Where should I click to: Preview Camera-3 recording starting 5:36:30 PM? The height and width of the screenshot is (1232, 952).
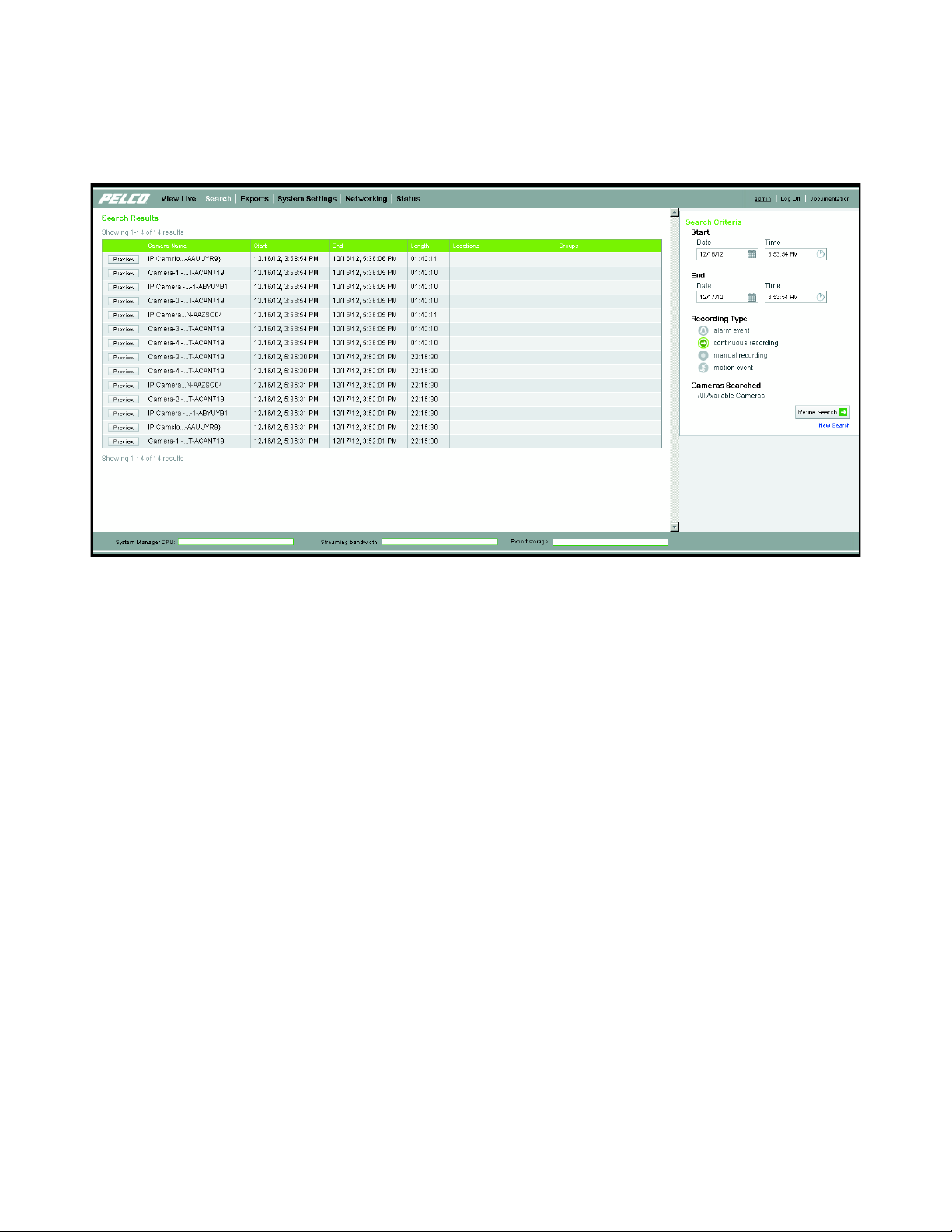point(124,358)
